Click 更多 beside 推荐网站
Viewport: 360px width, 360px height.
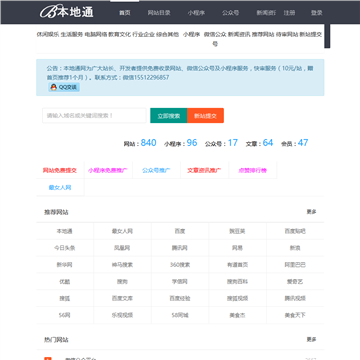311,212
